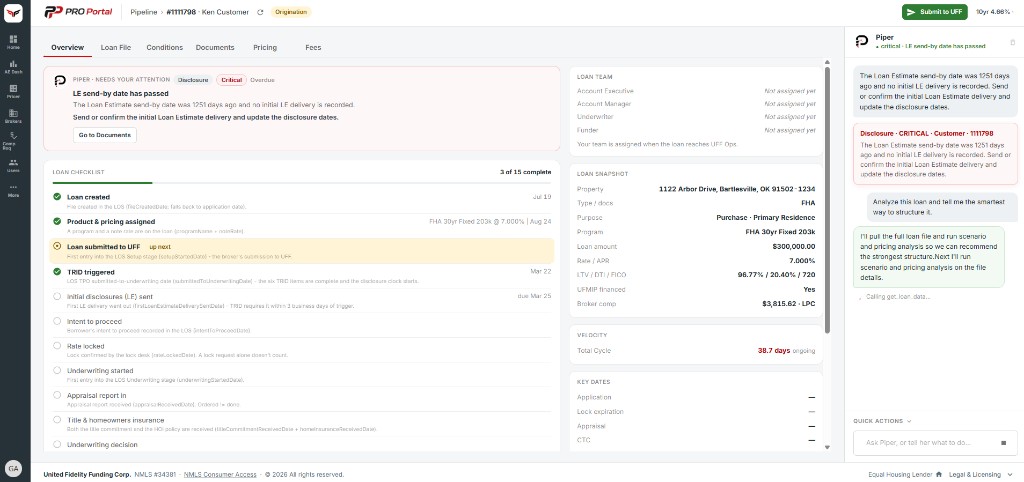The height and width of the screenshot is (482, 1024).
Task: Click the loan checklist progress bar
Action: tap(302, 183)
